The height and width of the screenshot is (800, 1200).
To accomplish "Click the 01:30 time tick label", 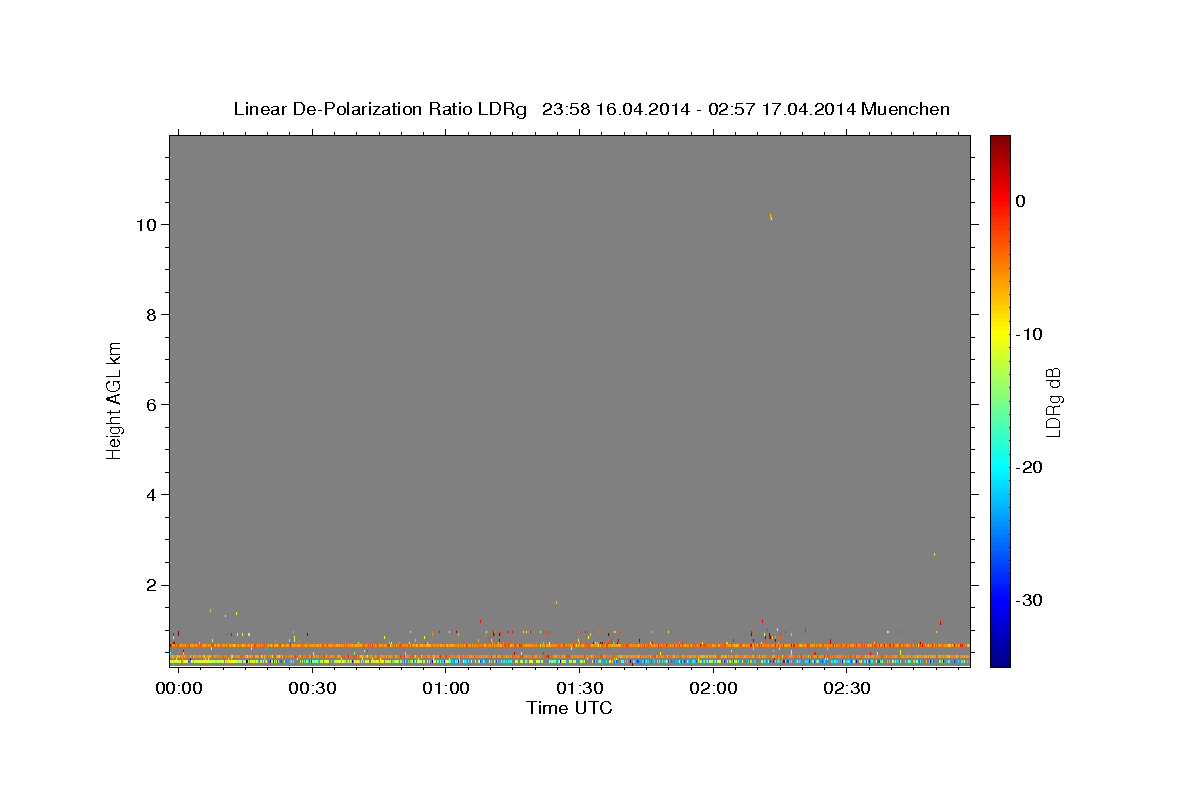I will click(x=579, y=688).
